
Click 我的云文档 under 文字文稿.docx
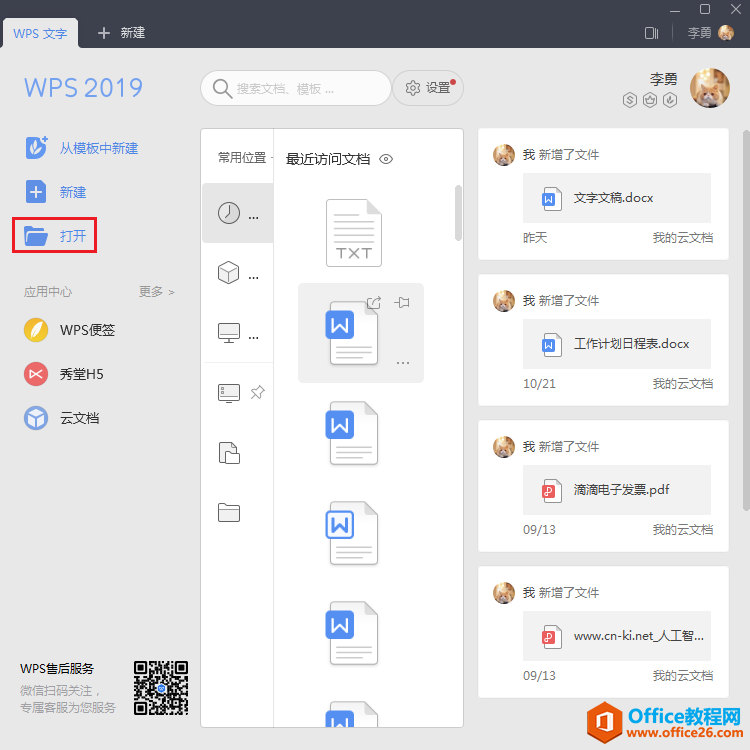[683, 238]
